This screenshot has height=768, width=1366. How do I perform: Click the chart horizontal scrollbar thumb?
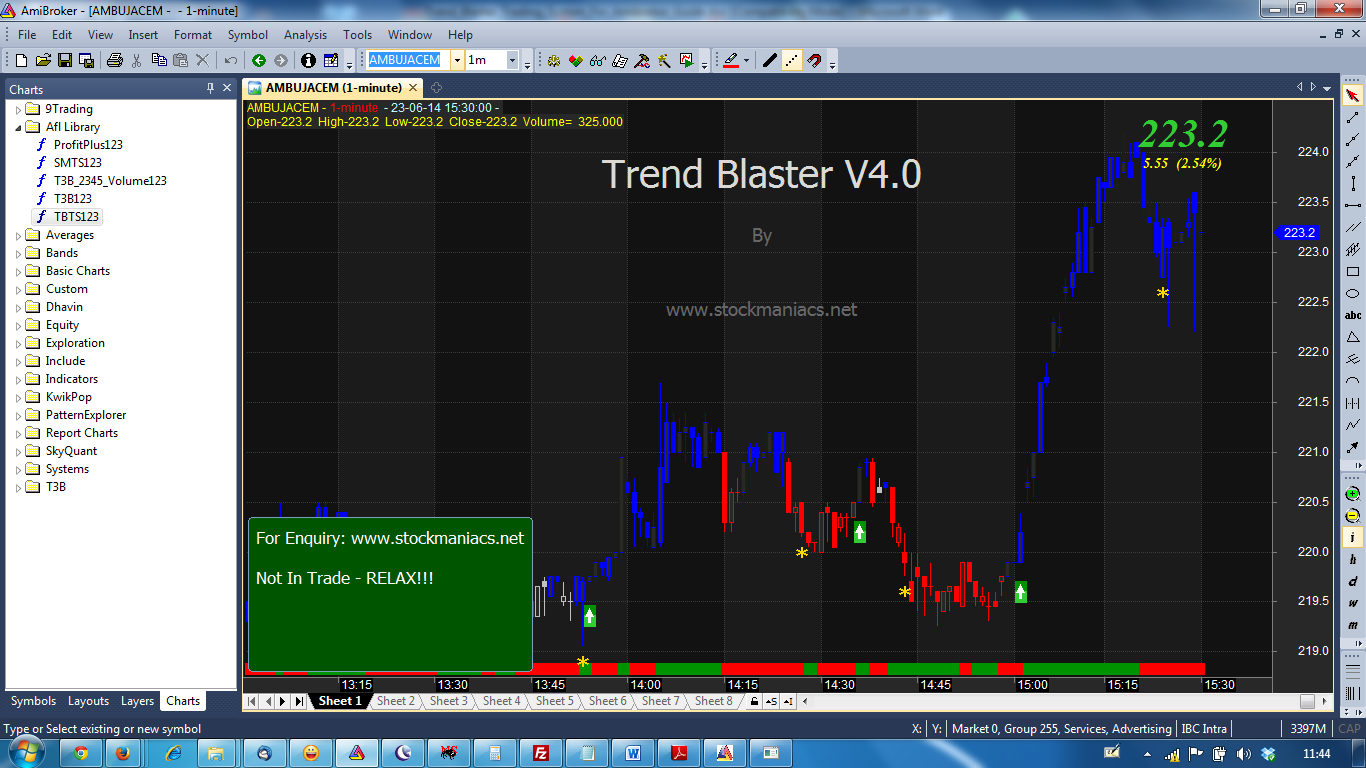pyautogui.click(x=1307, y=702)
